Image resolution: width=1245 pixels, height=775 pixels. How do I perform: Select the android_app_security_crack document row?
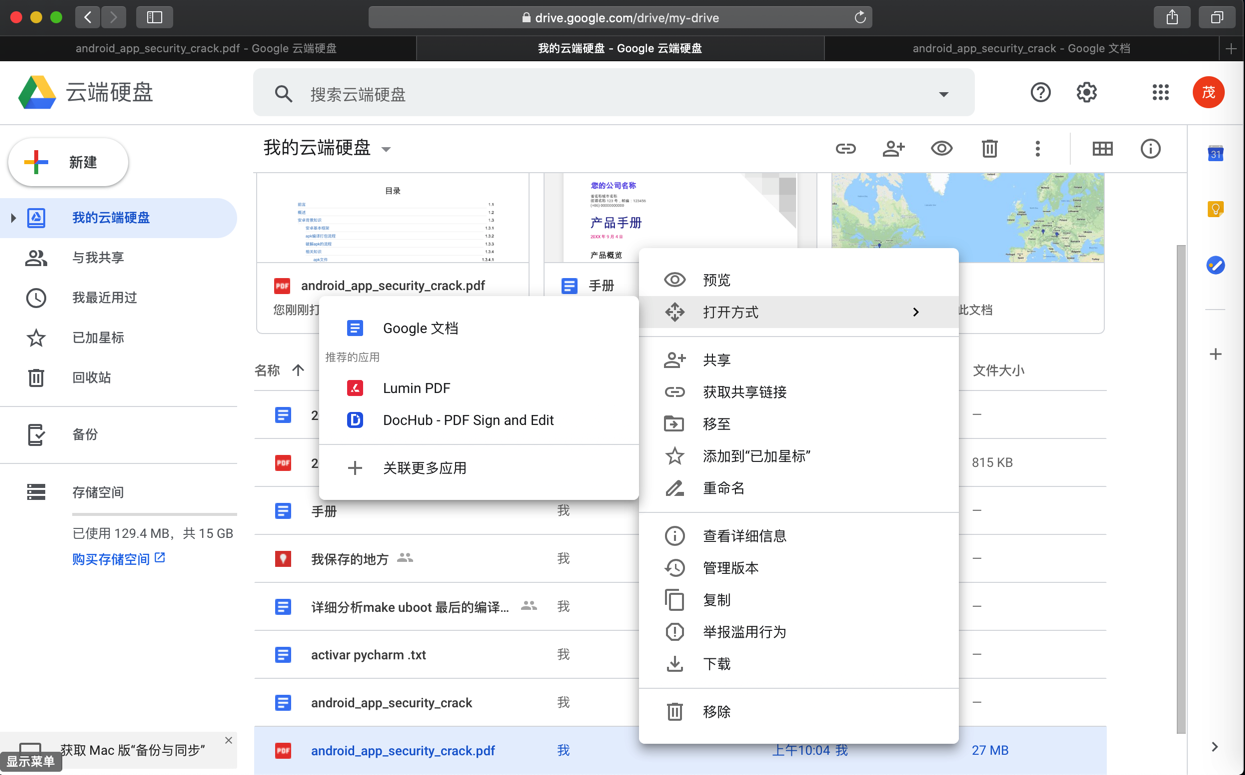point(680,703)
